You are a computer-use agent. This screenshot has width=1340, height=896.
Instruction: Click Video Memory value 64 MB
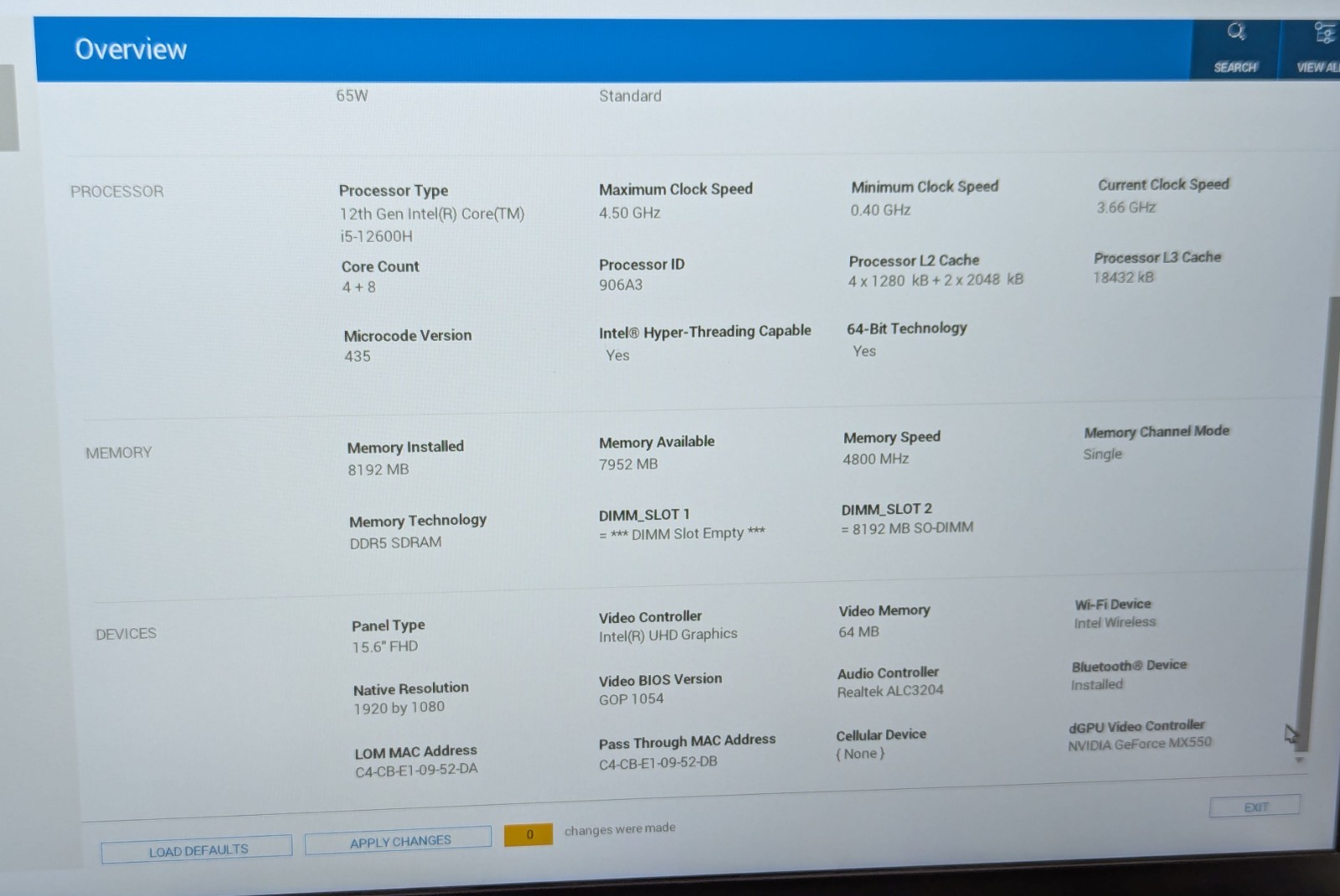(858, 631)
